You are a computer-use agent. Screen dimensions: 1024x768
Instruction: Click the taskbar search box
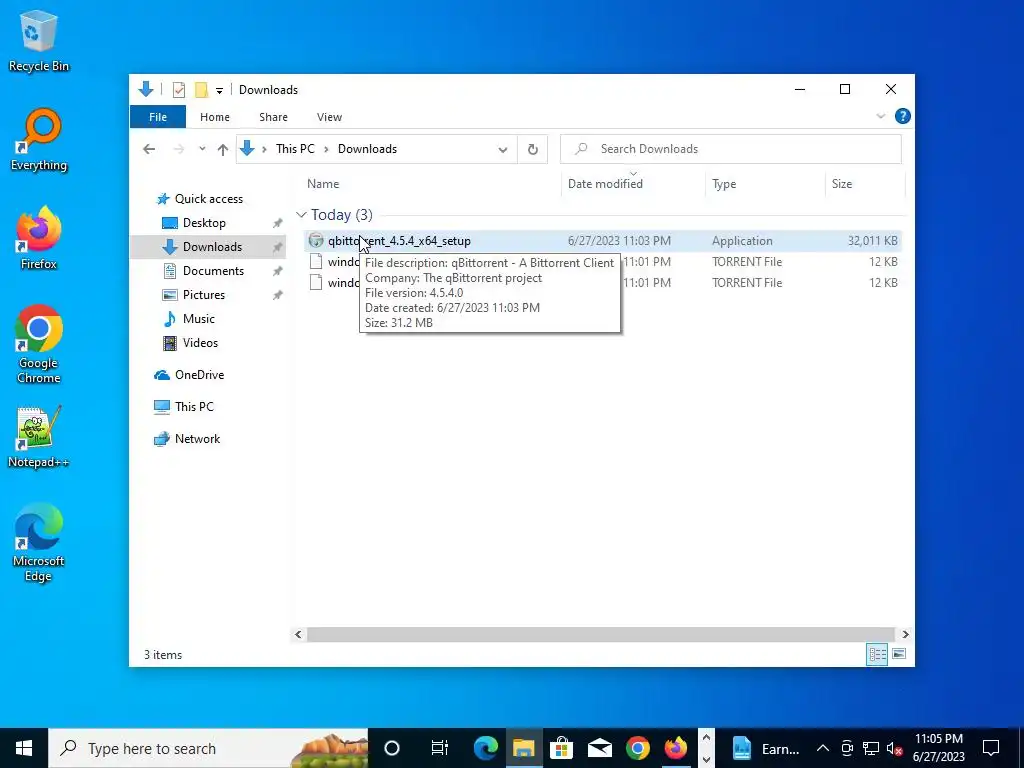tap(208, 748)
